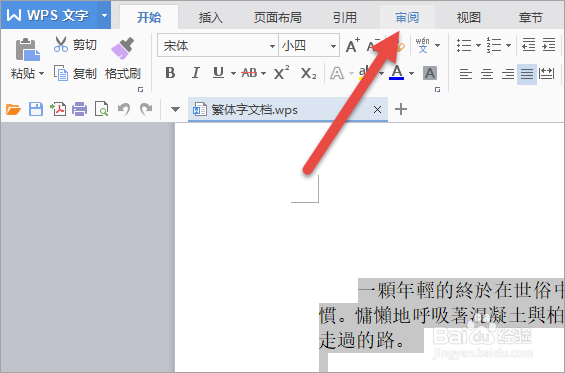Export document to PDF
565x373 pixels.
58,109
